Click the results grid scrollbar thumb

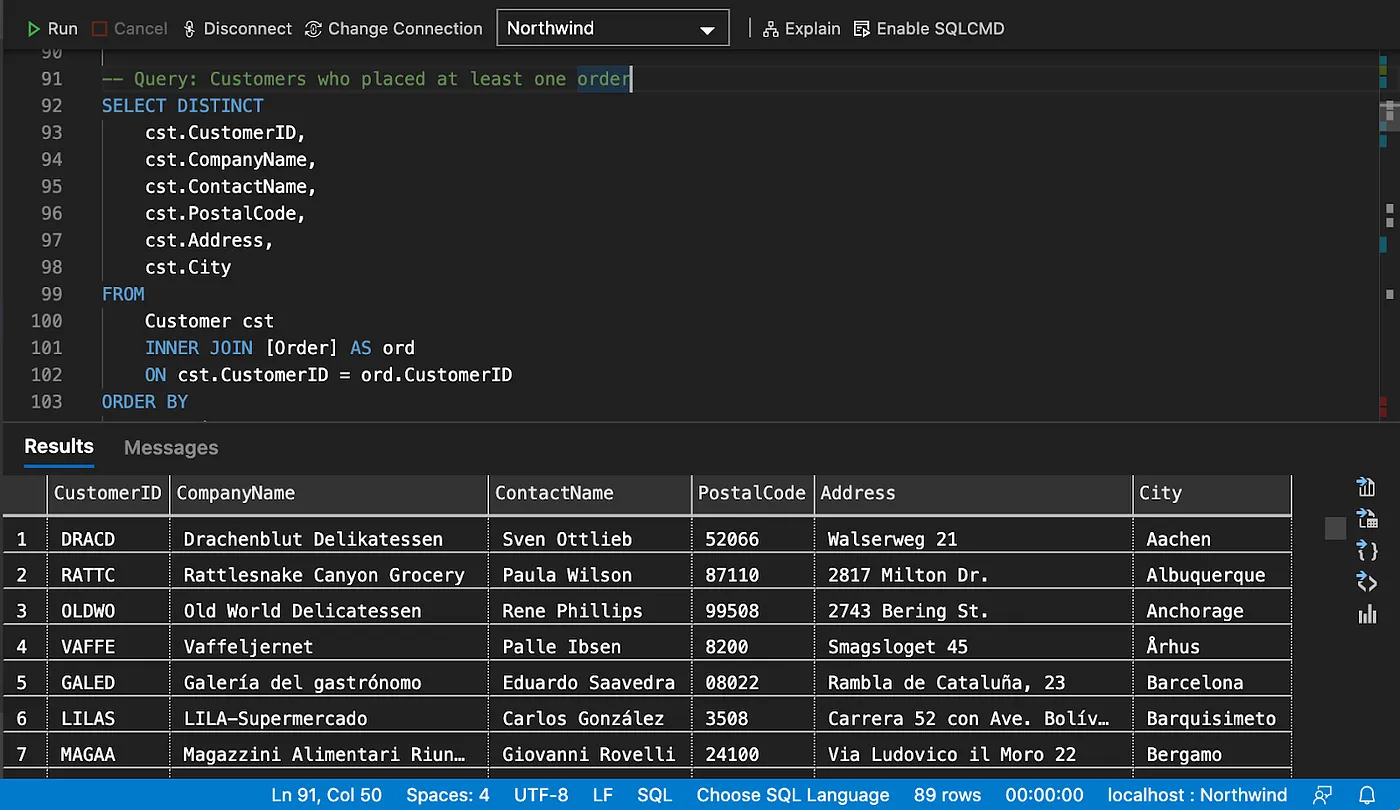(1335, 528)
